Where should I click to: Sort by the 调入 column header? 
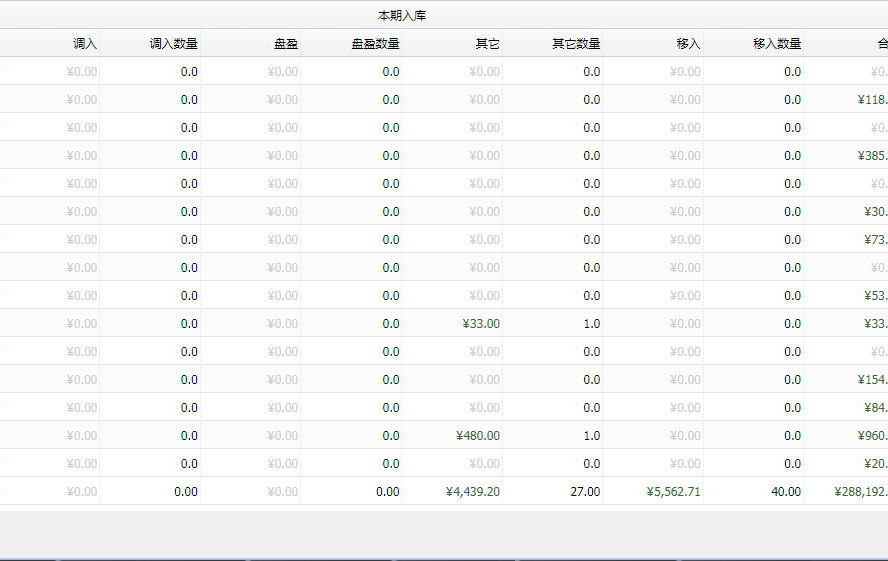[x=85, y=44]
